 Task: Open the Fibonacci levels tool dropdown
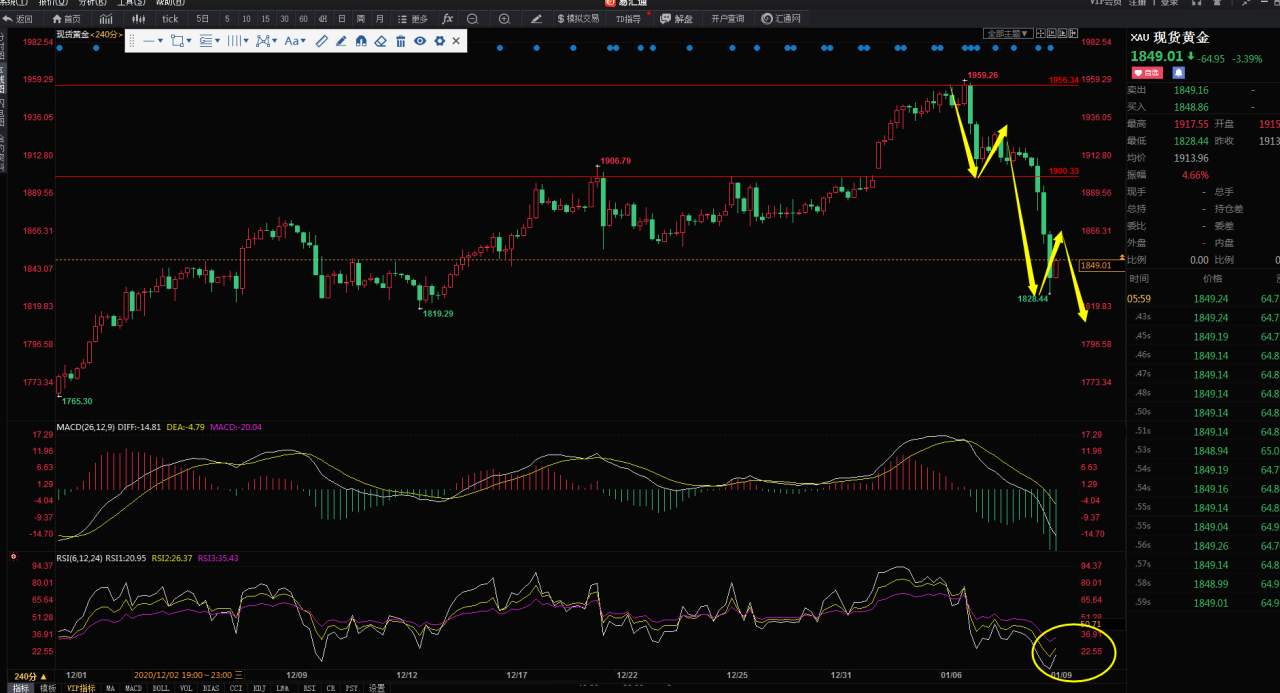coord(209,41)
